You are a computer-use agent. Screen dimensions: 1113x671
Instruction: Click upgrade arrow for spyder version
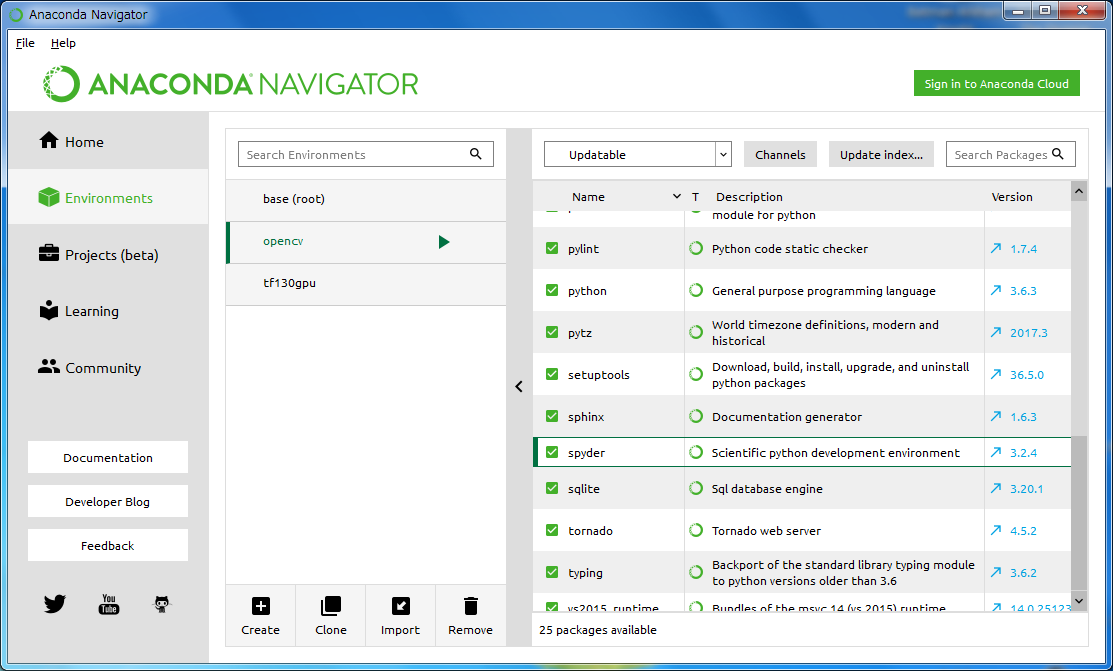tap(996, 452)
